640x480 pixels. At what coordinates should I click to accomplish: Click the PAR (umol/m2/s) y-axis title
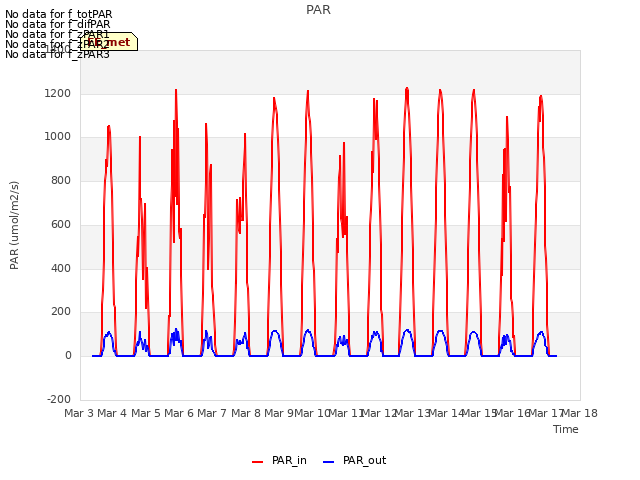pos(14,225)
